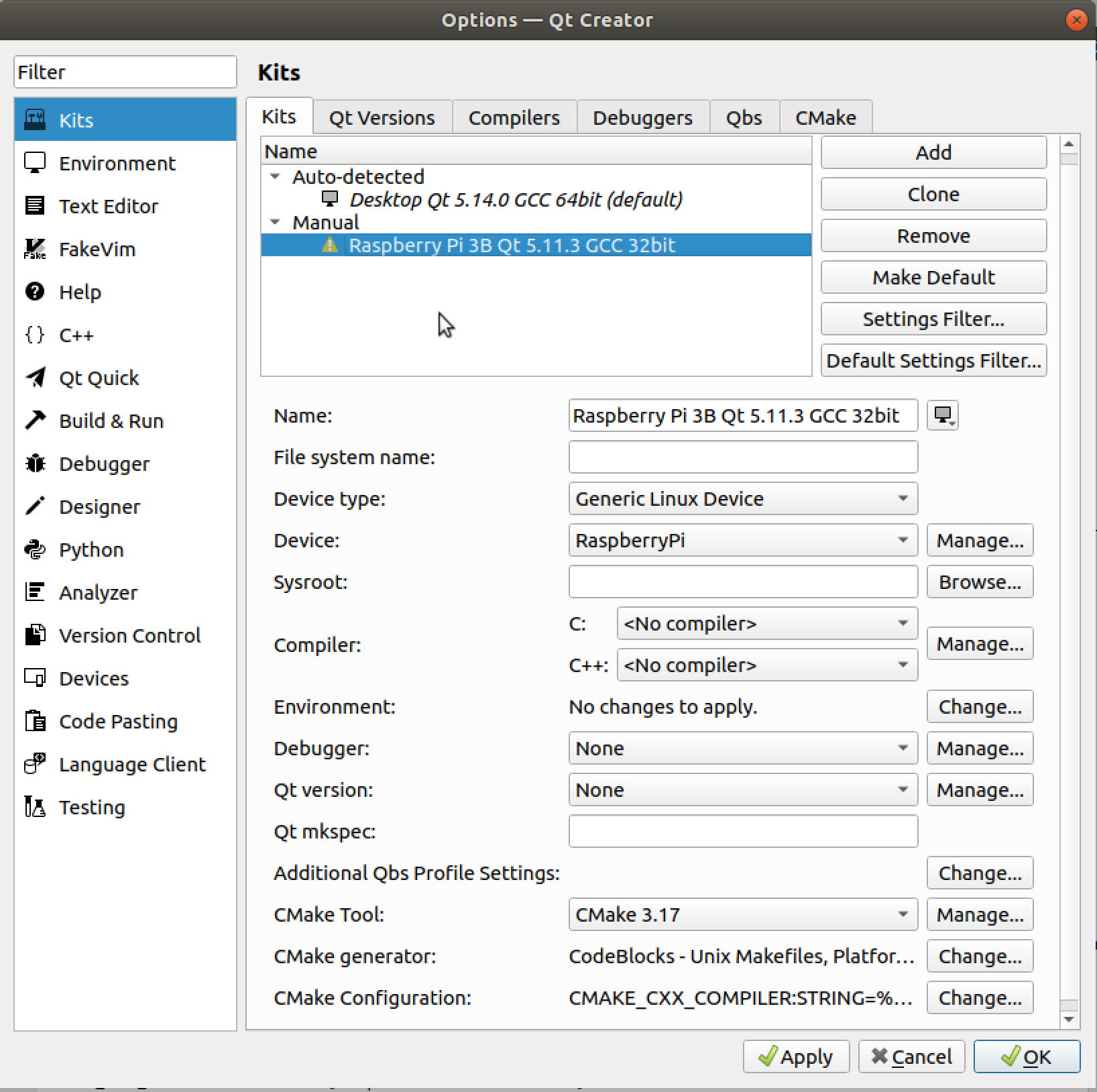Screen dimensions: 1097x1092
Task: Open the Device type dropdown
Action: [x=742, y=499]
